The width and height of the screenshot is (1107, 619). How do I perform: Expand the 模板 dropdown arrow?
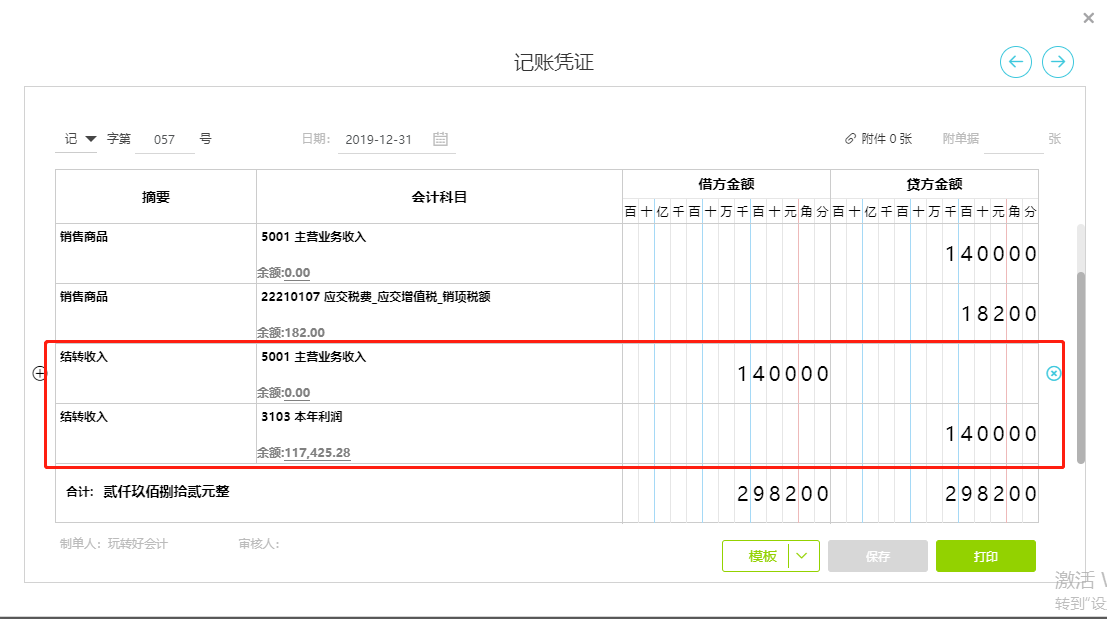pos(804,556)
